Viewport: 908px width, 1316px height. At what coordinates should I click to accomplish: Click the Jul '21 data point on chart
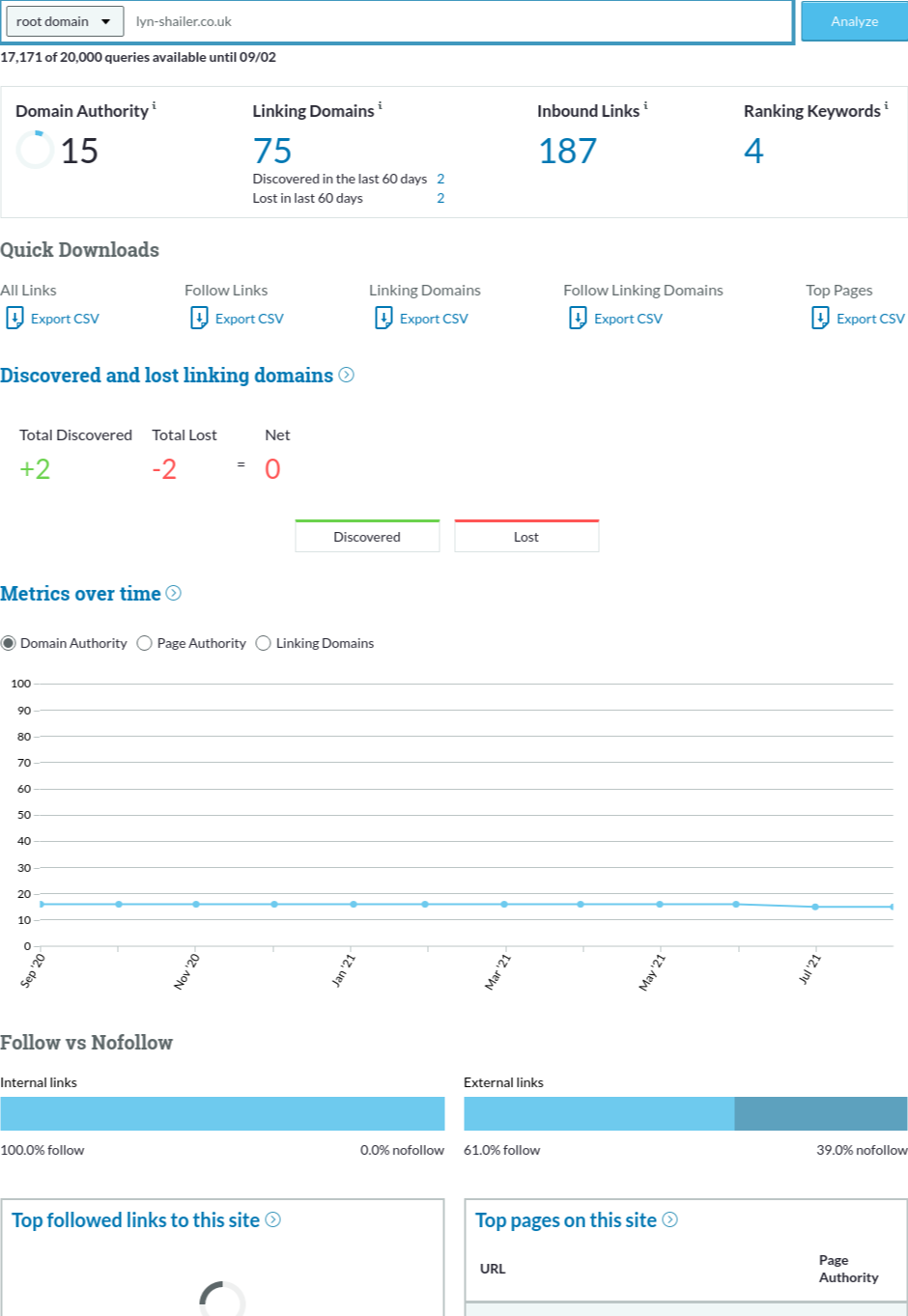click(x=815, y=907)
